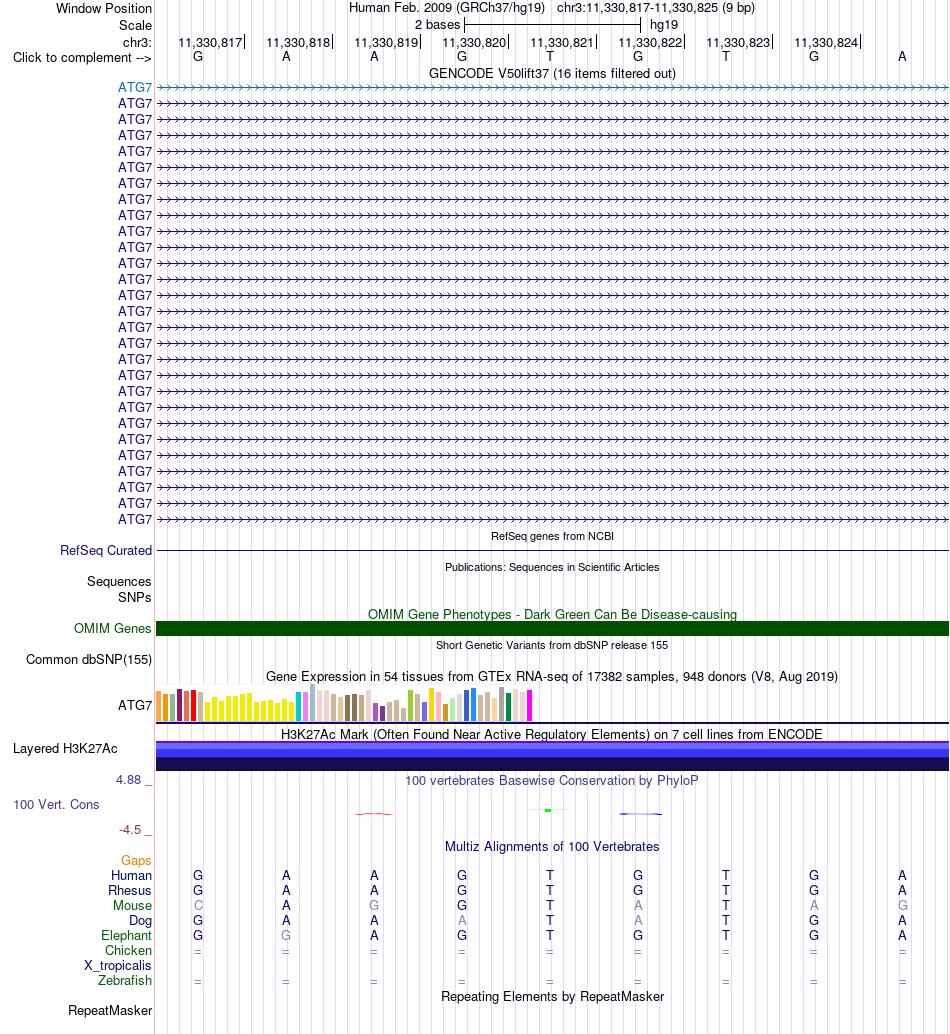Click the Chicken alignment row label
Screen dimensions: 950x1034
(x=129, y=950)
